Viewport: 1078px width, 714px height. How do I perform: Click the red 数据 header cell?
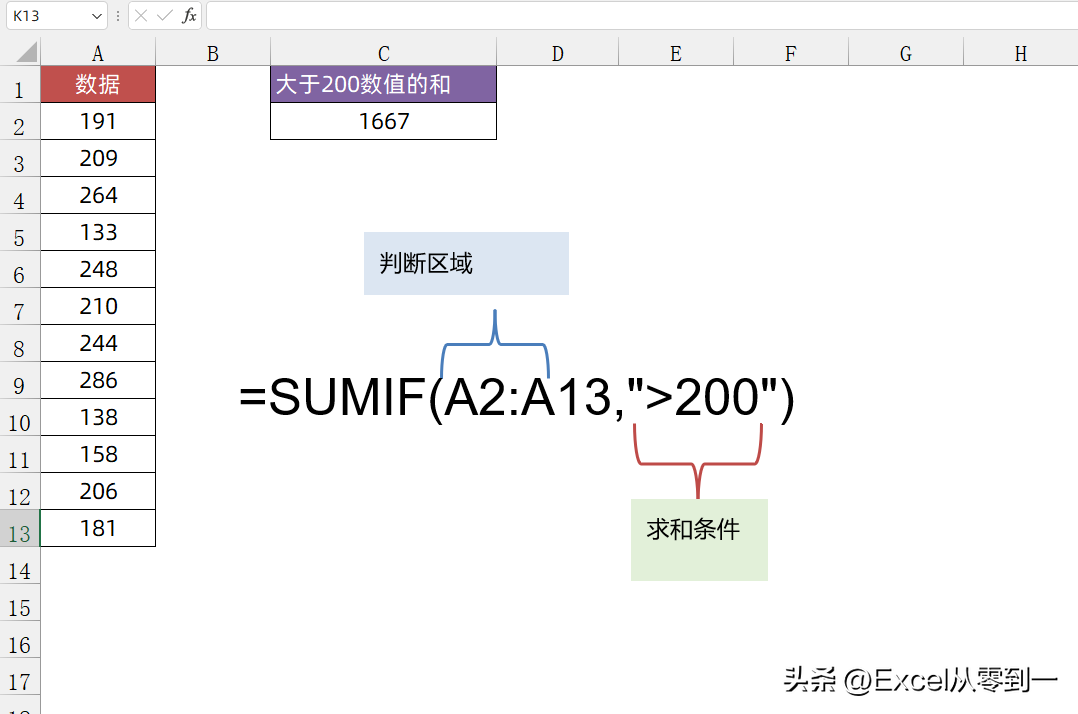click(98, 85)
